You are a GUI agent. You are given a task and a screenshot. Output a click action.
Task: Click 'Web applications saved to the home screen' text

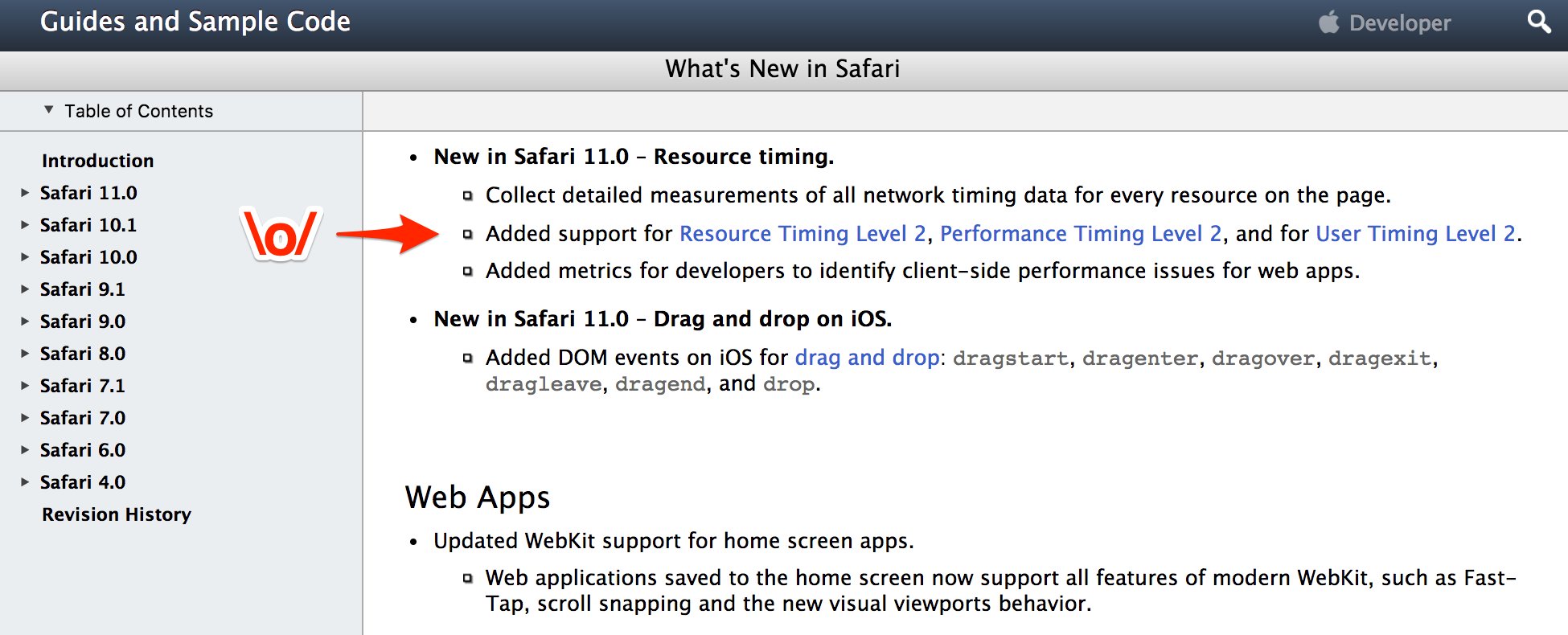pyautogui.click(x=1001, y=591)
